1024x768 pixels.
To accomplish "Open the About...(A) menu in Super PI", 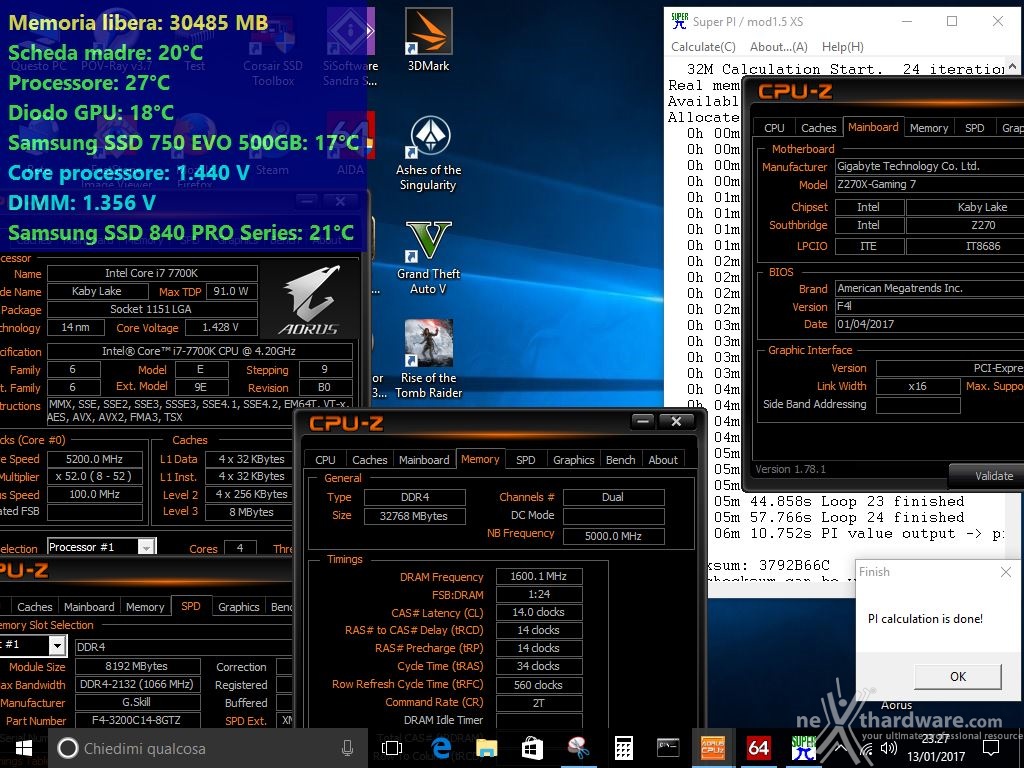I will click(x=778, y=47).
